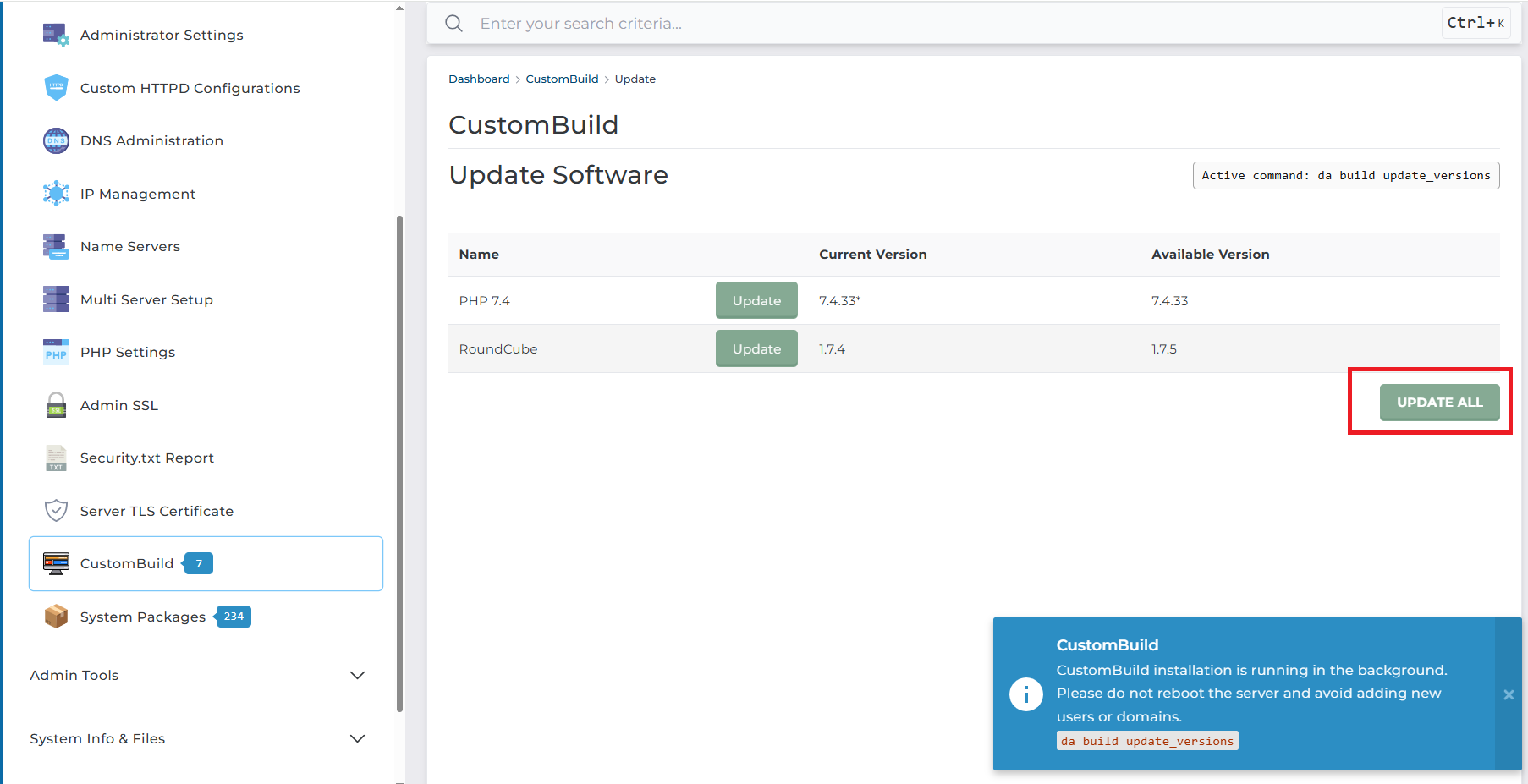Click Update button for RoundCube
The image size is (1528, 784).
[x=756, y=348]
